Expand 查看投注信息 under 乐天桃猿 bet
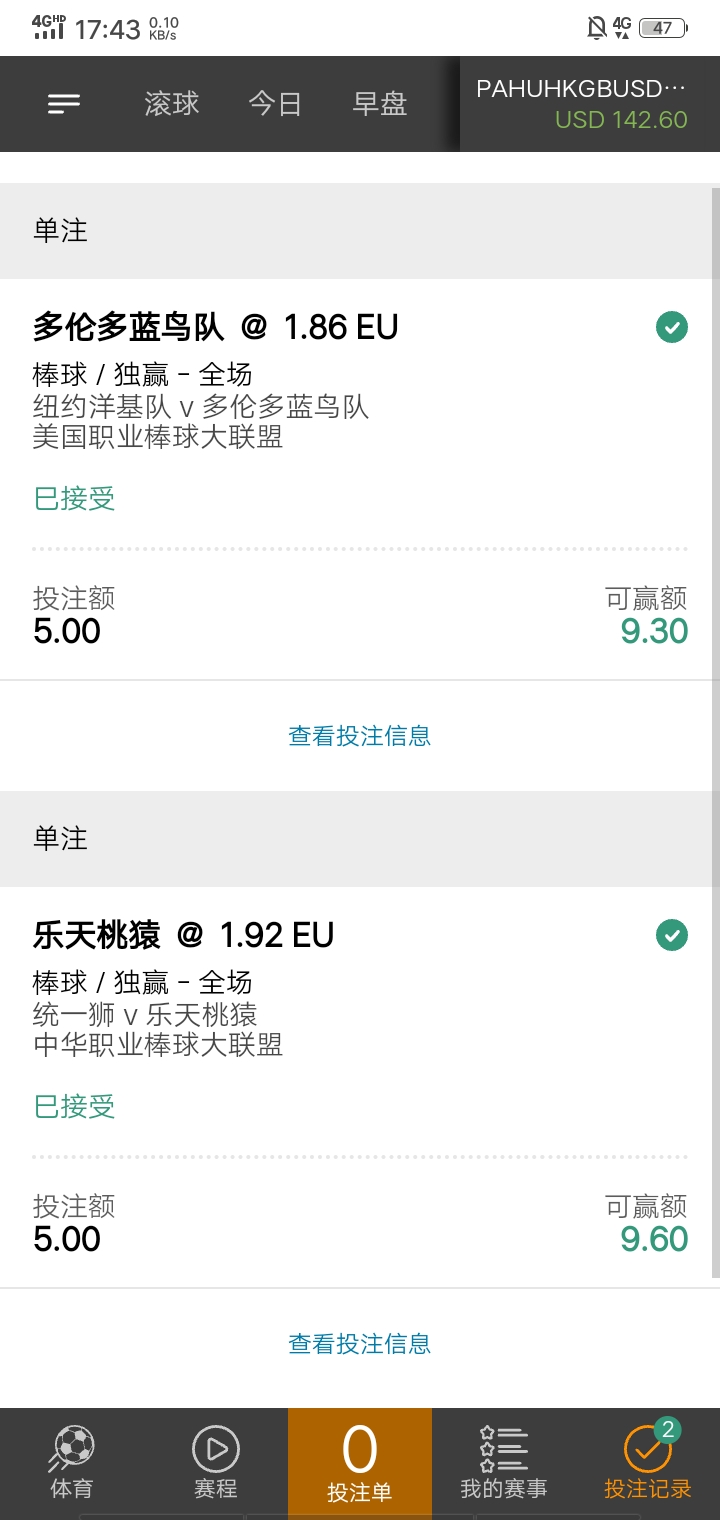The image size is (720, 1520). coord(360,1344)
